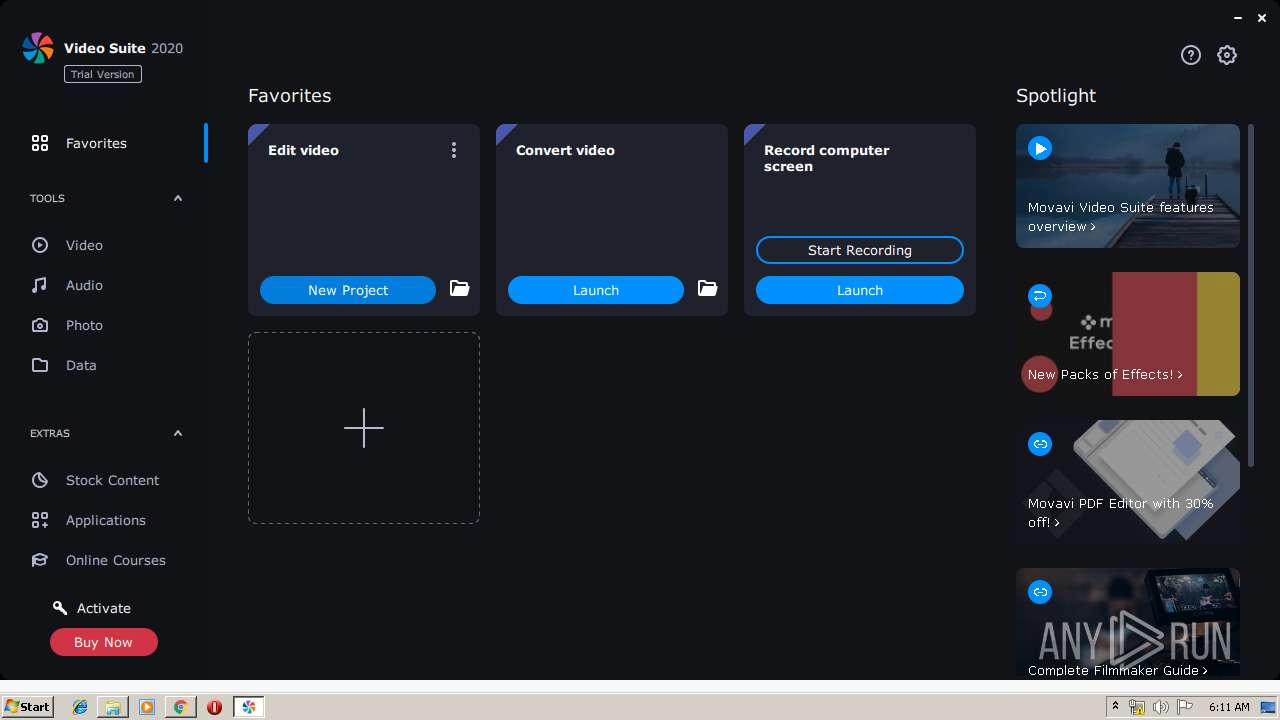The width and height of the screenshot is (1280, 720).
Task: Click the Favorites grid icon in sidebar
Action: (x=40, y=143)
